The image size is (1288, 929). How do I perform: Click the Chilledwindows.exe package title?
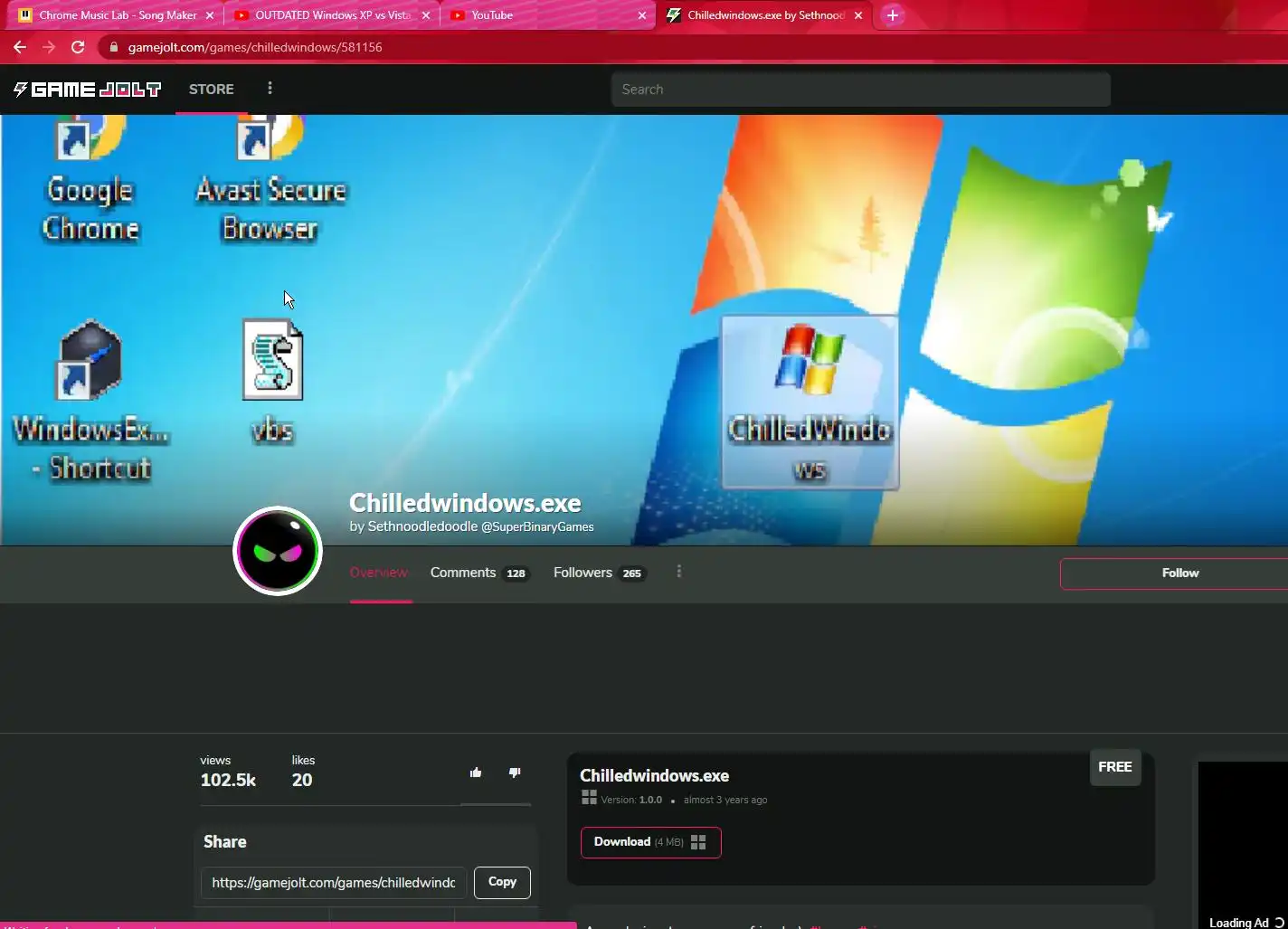click(654, 776)
